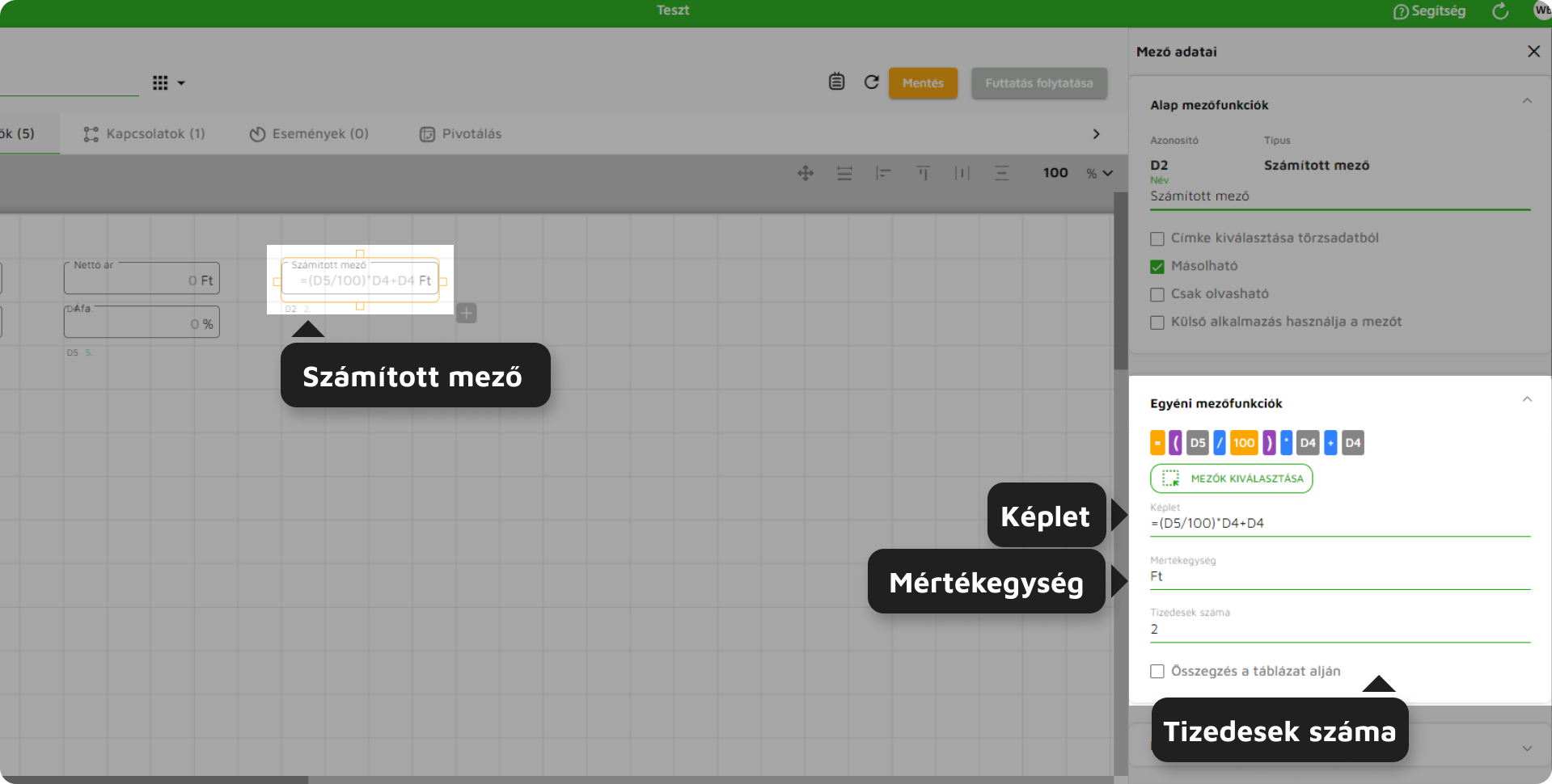The width and height of the screenshot is (1552, 784).
Task: Click the distribute horizontally icon
Action: coord(962,173)
